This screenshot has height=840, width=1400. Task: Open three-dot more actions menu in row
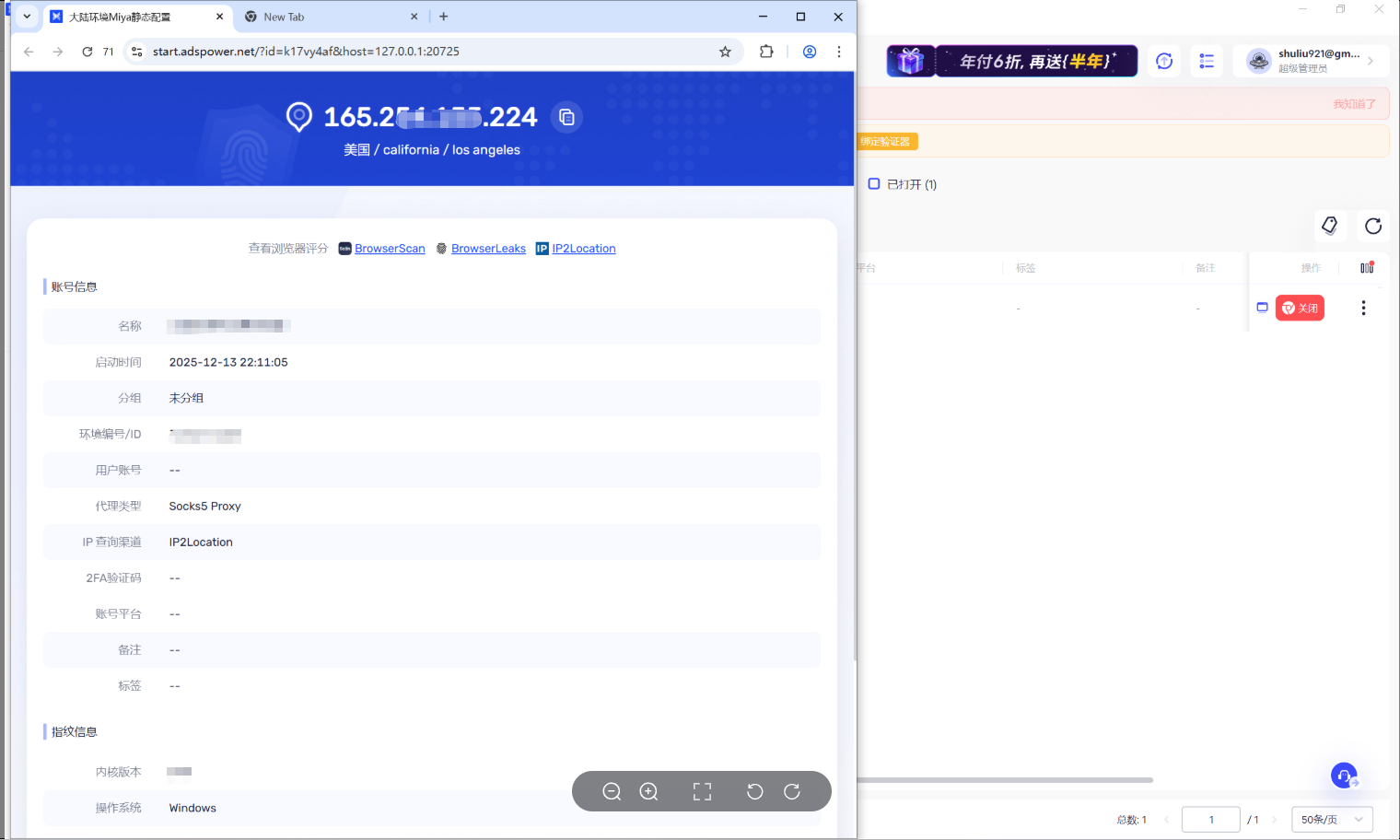(1363, 308)
